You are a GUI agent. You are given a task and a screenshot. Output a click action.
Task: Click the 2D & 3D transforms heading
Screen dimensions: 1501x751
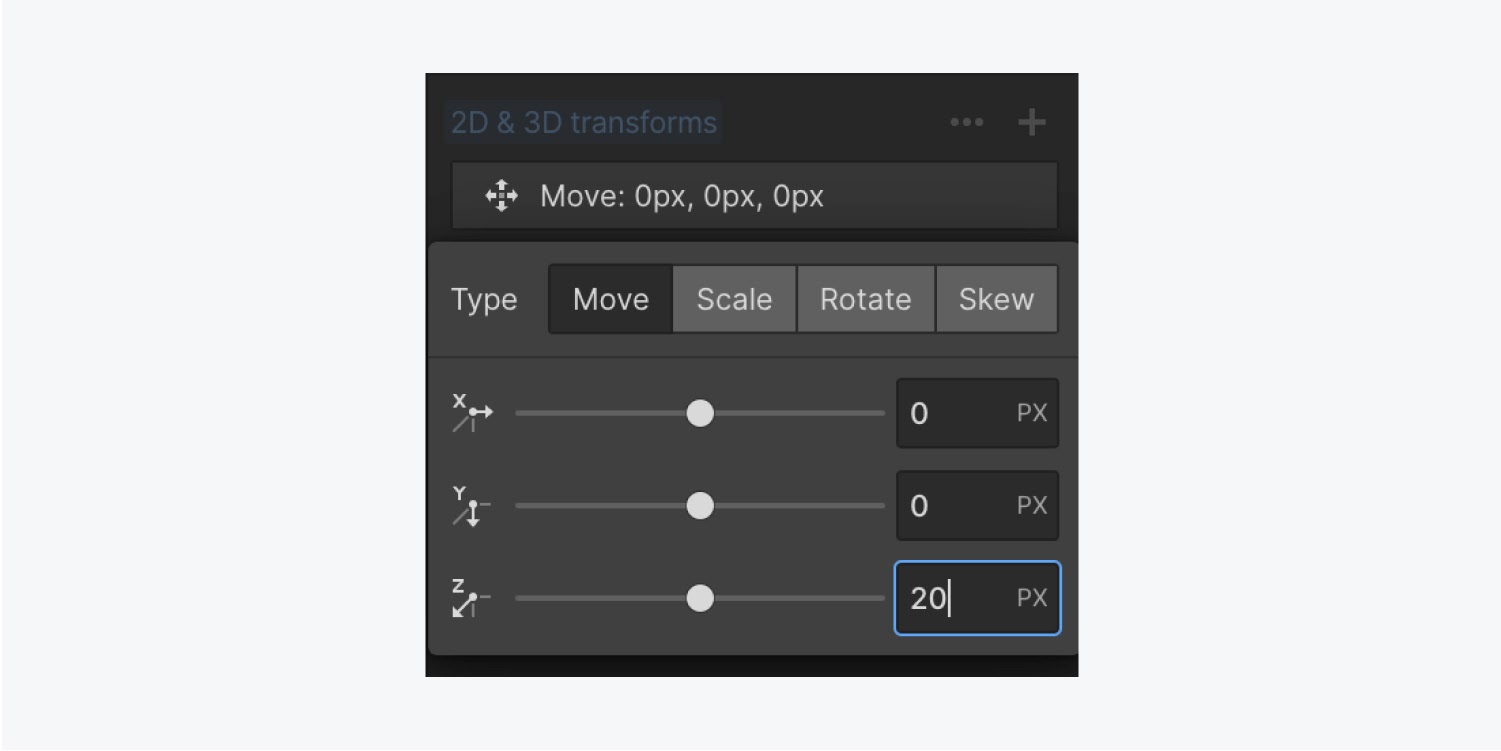pyautogui.click(x=584, y=122)
